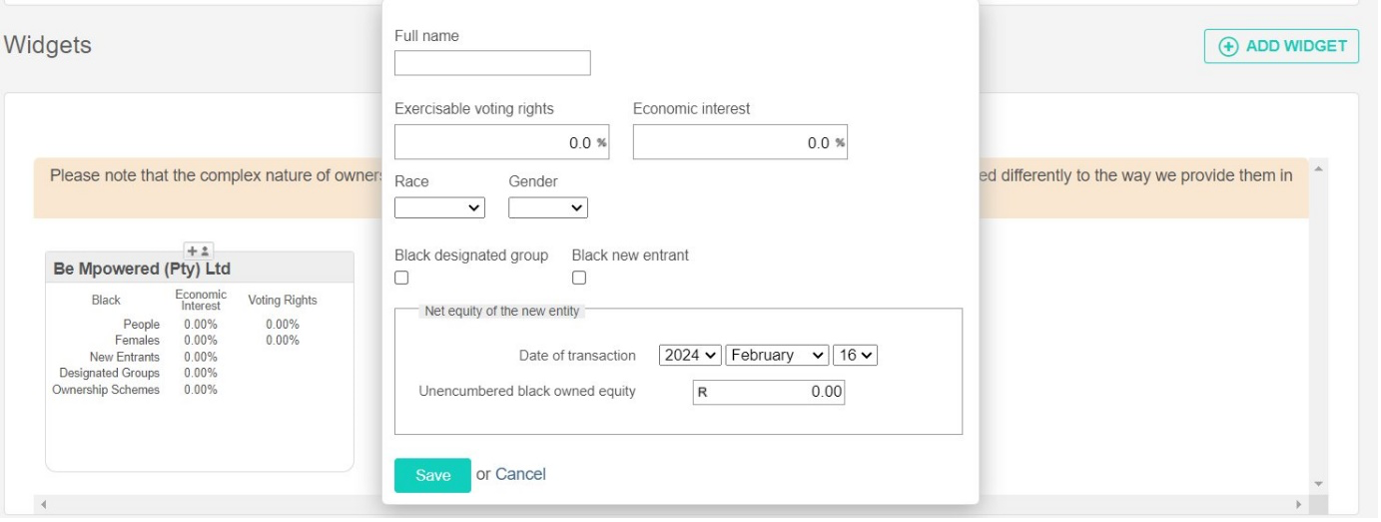Click the Unencumbered black owned equity field
Viewport: 1381px width, 522px height.
[769, 393]
